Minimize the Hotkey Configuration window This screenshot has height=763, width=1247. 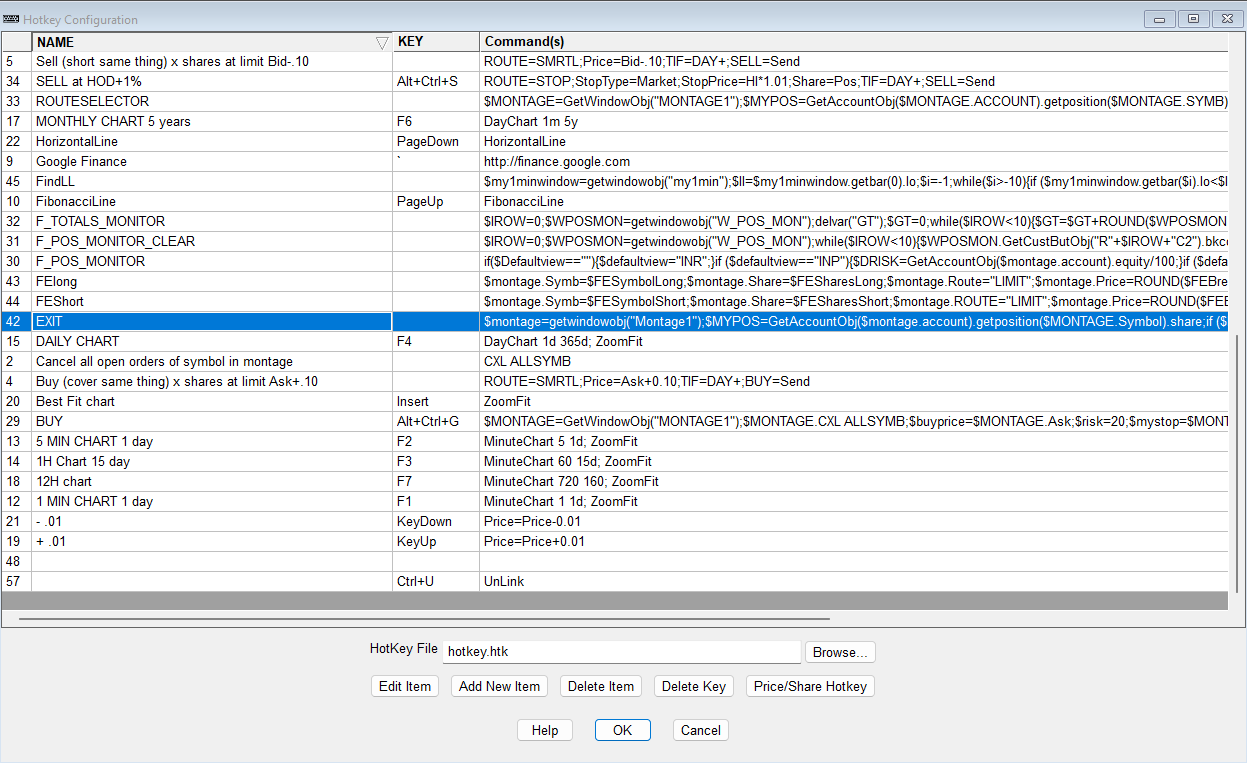click(x=1161, y=19)
